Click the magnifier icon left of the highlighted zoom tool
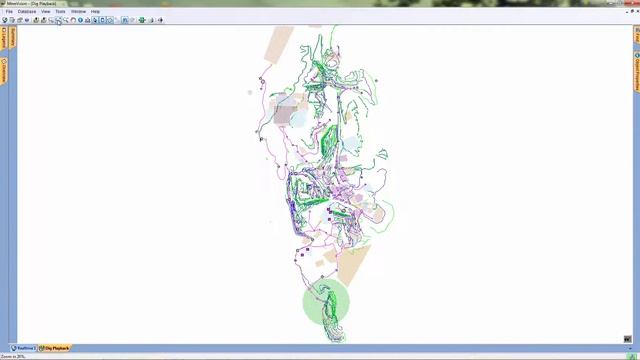Image resolution: width=640 pixels, height=360 pixels. [x=51, y=20]
